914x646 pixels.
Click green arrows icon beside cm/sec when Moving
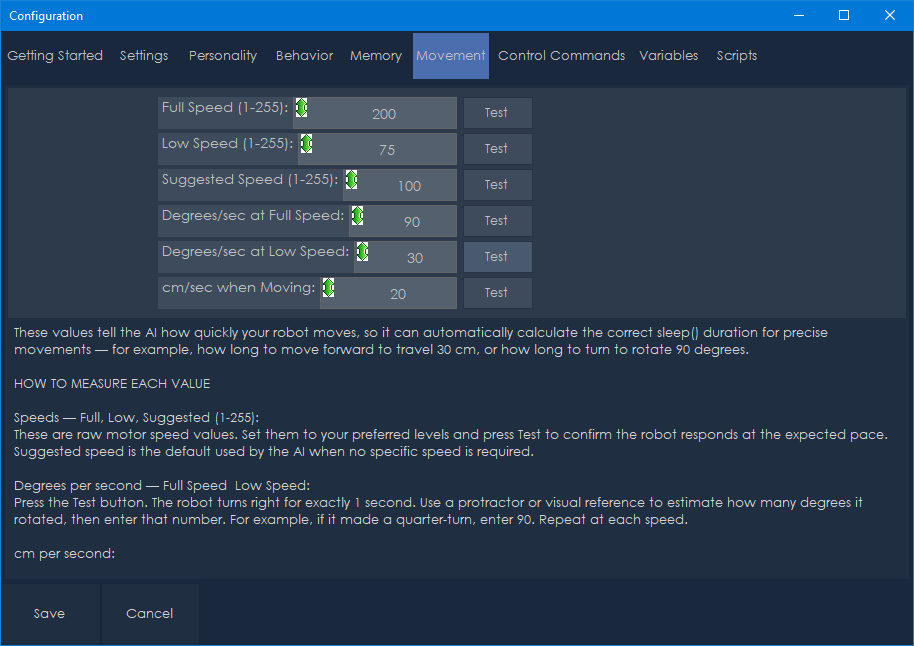pyautogui.click(x=328, y=288)
